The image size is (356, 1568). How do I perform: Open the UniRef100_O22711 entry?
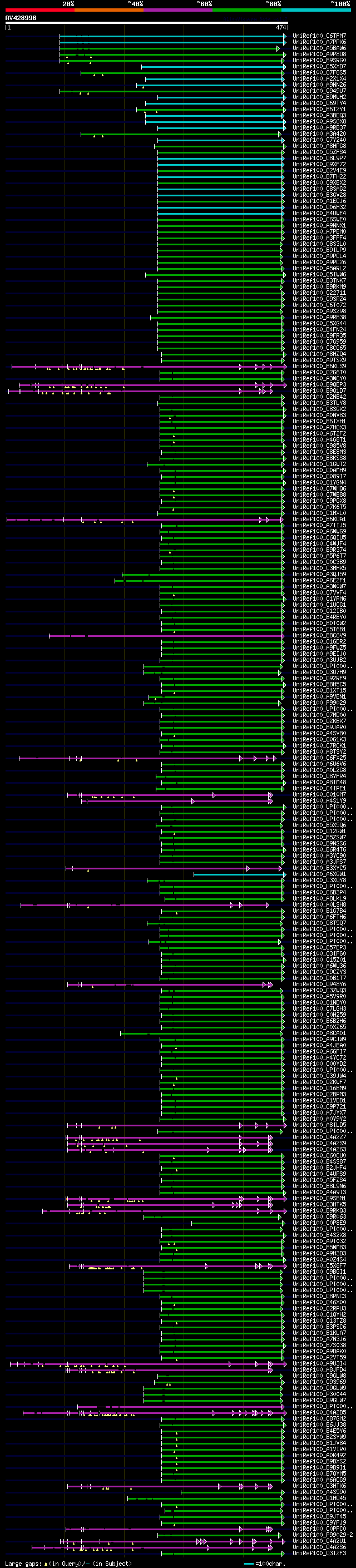tap(319, 293)
